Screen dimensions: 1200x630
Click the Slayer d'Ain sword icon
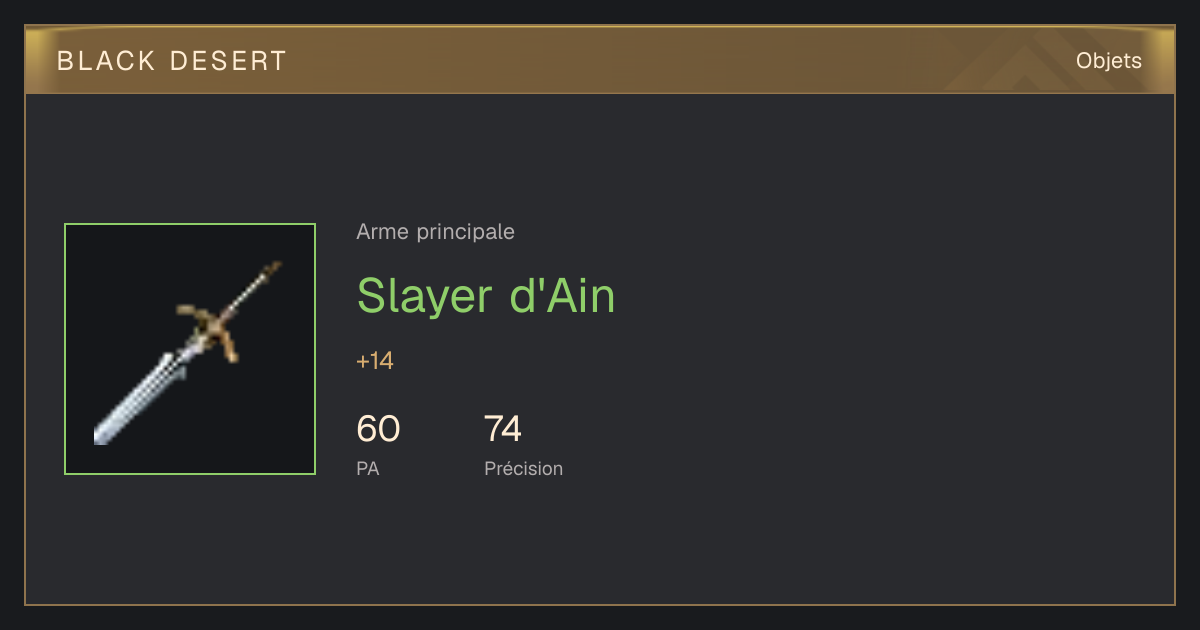tap(190, 349)
